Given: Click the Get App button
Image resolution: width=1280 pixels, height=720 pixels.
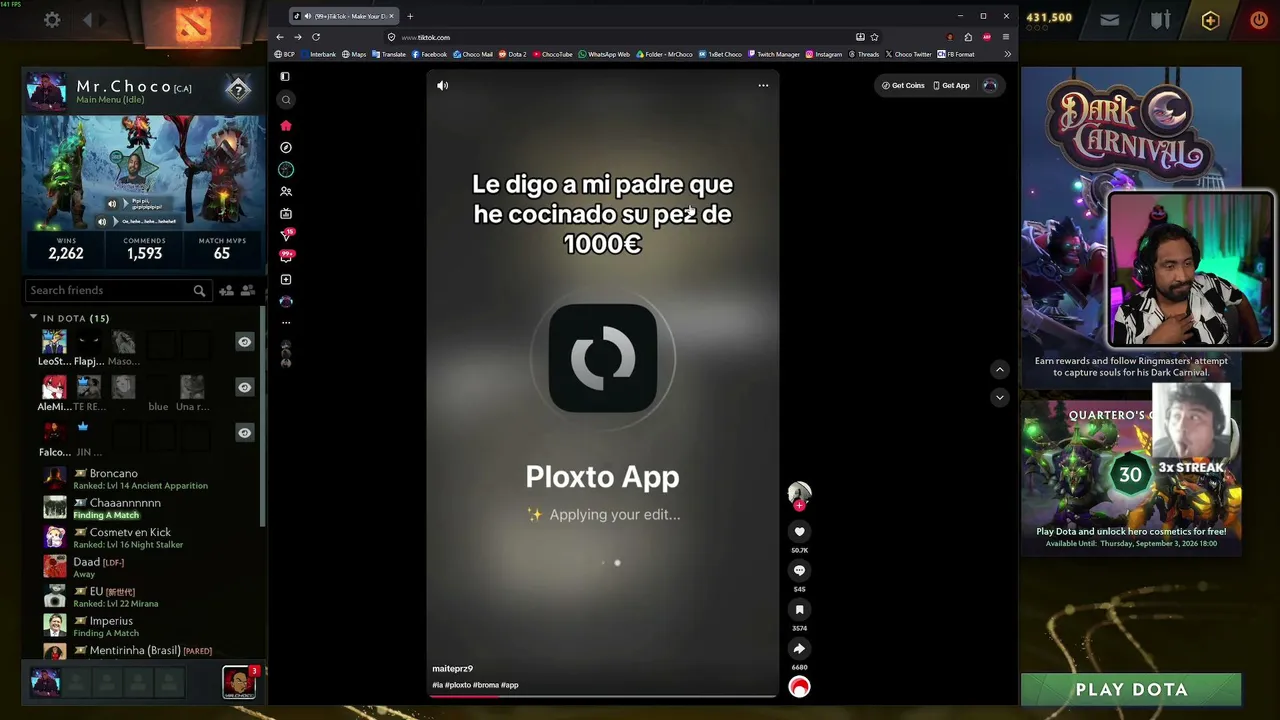Looking at the screenshot, I should click(951, 85).
